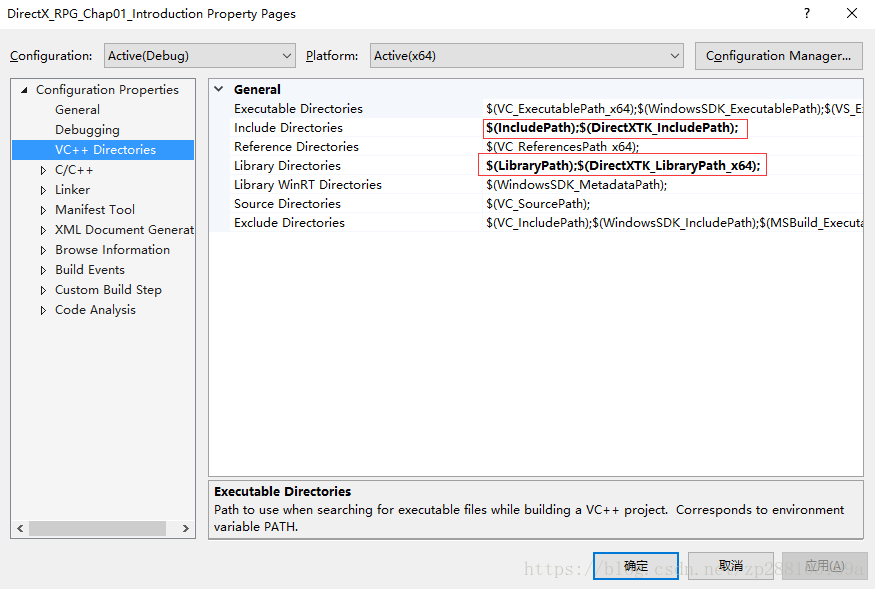Image resolution: width=875 pixels, height=589 pixels.
Task: Select the Reference Directories property name
Action: tap(296, 147)
